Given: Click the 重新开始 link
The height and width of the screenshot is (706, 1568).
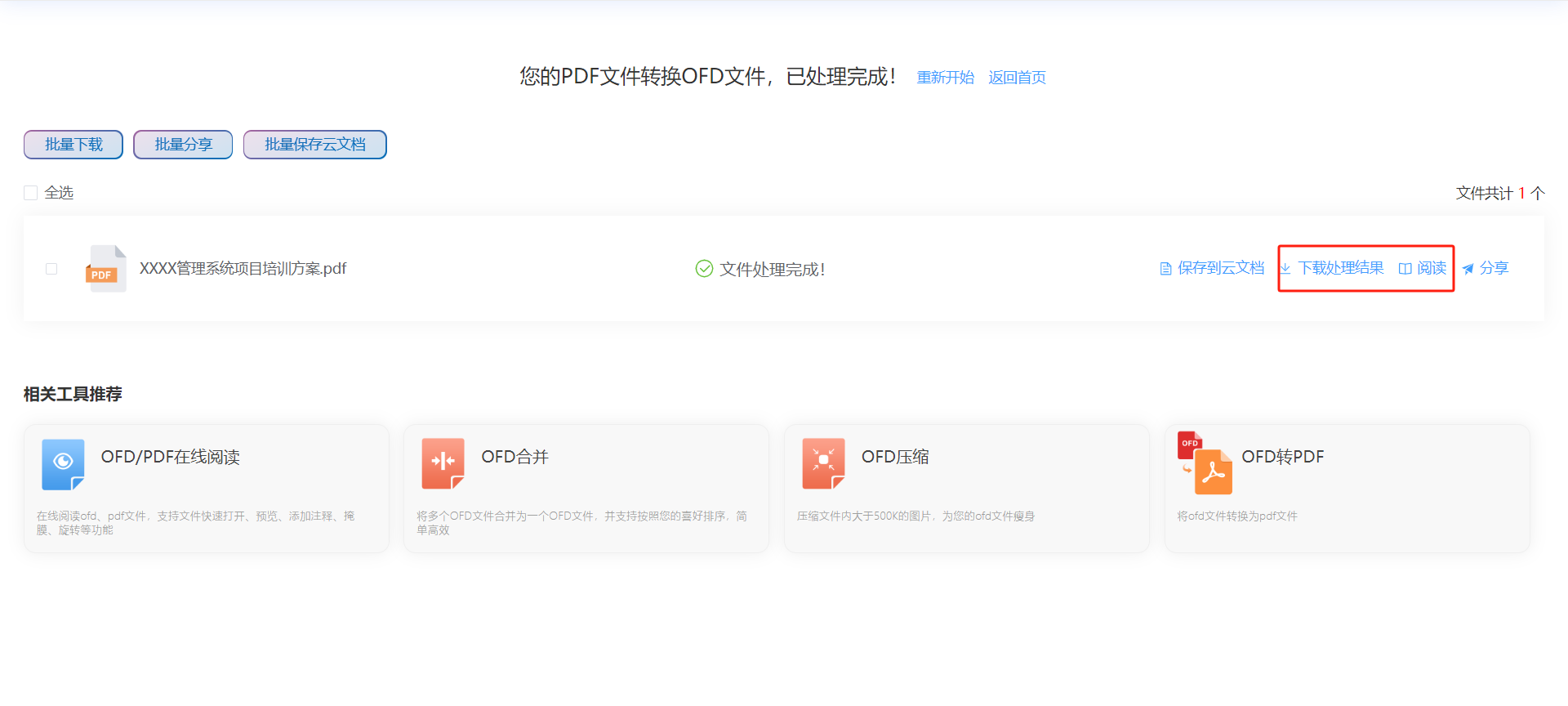Looking at the screenshot, I should pyautogui.click(x=945, y=78).
